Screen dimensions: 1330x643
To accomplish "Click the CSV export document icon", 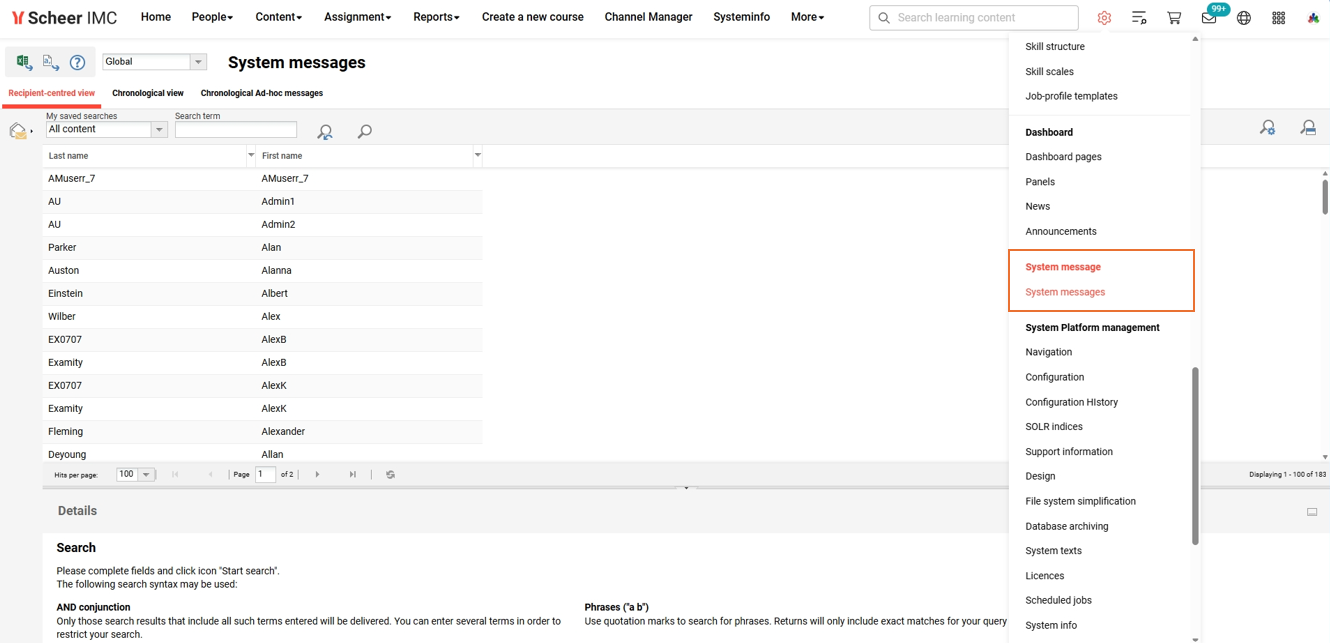I will (x=51, y=62).
